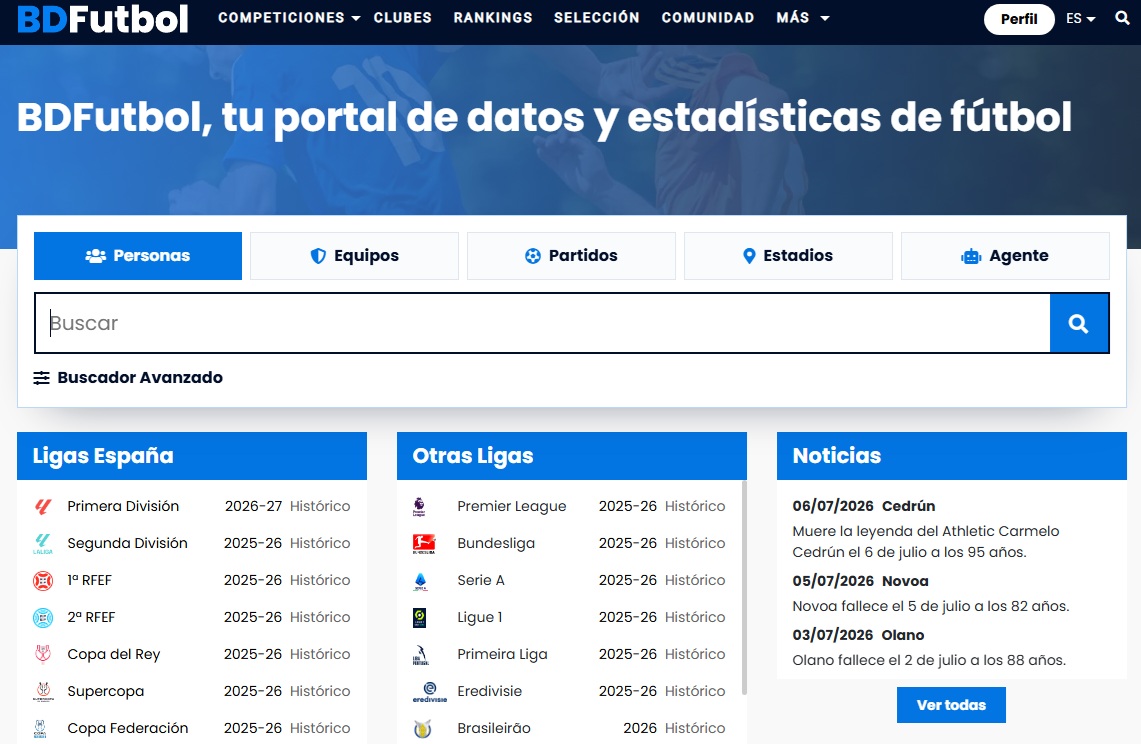
Task: Open the Primeira Liga link
Action: coord(502,654)
